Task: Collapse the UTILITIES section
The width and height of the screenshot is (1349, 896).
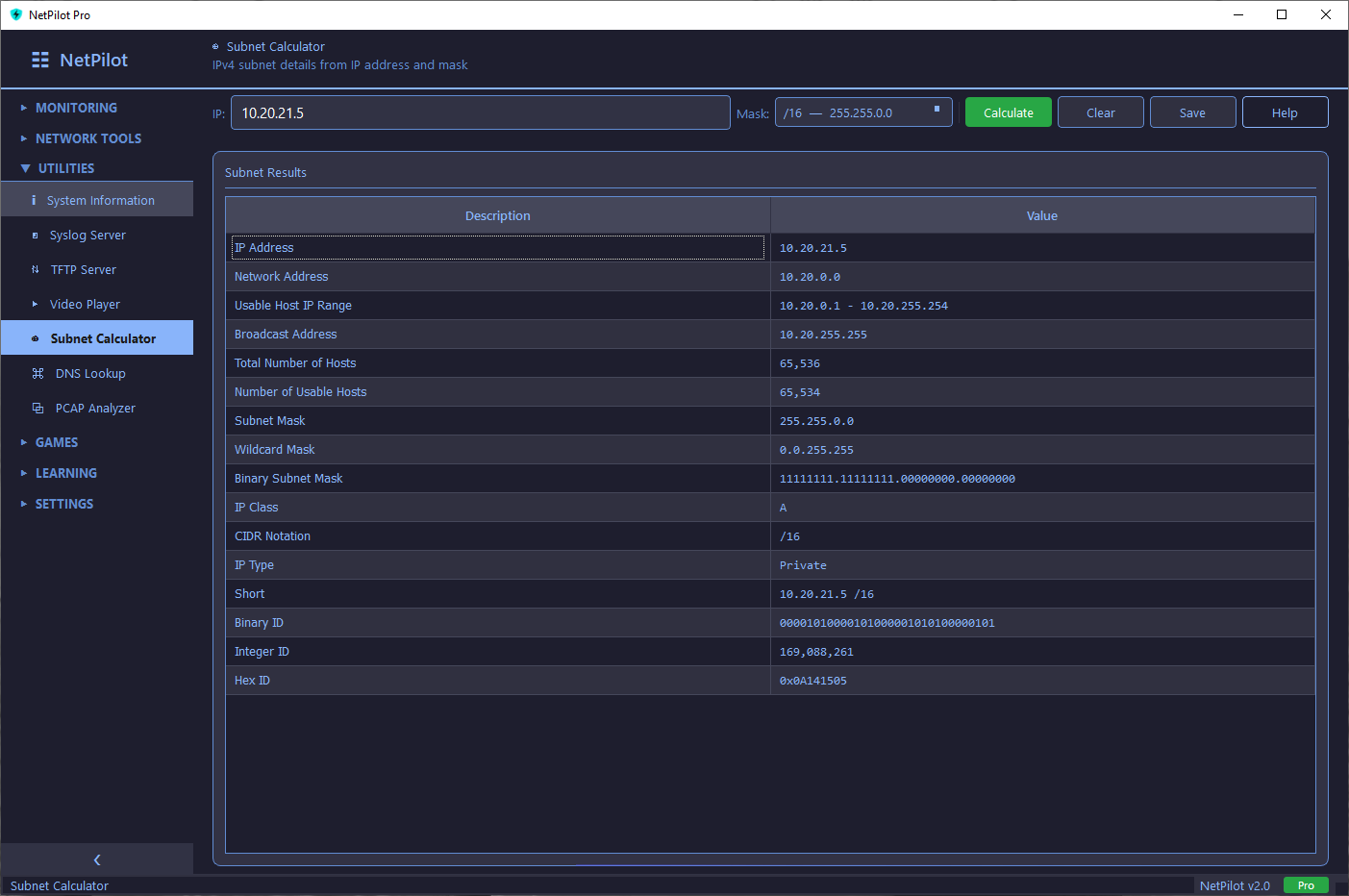Action: click(64, 168)
